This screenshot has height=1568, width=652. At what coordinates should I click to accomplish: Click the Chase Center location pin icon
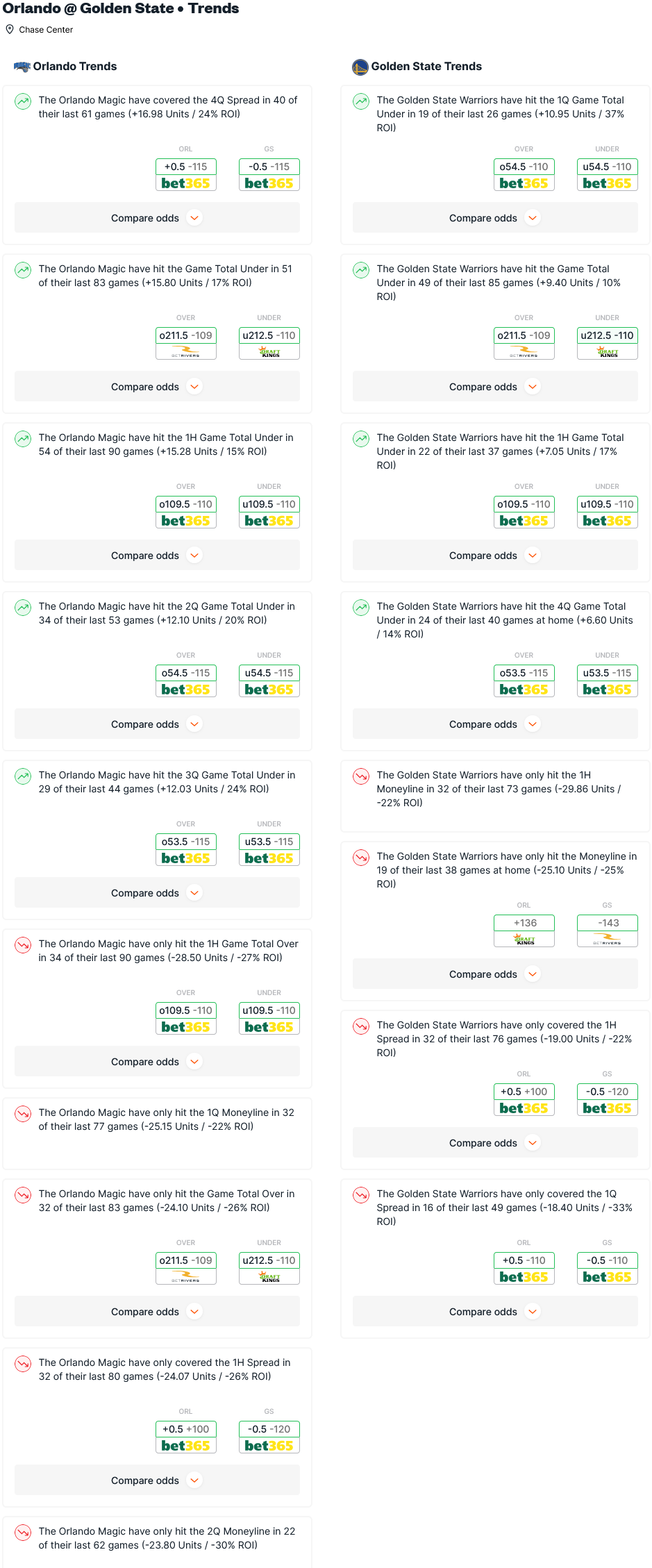[x=10, y=29]
